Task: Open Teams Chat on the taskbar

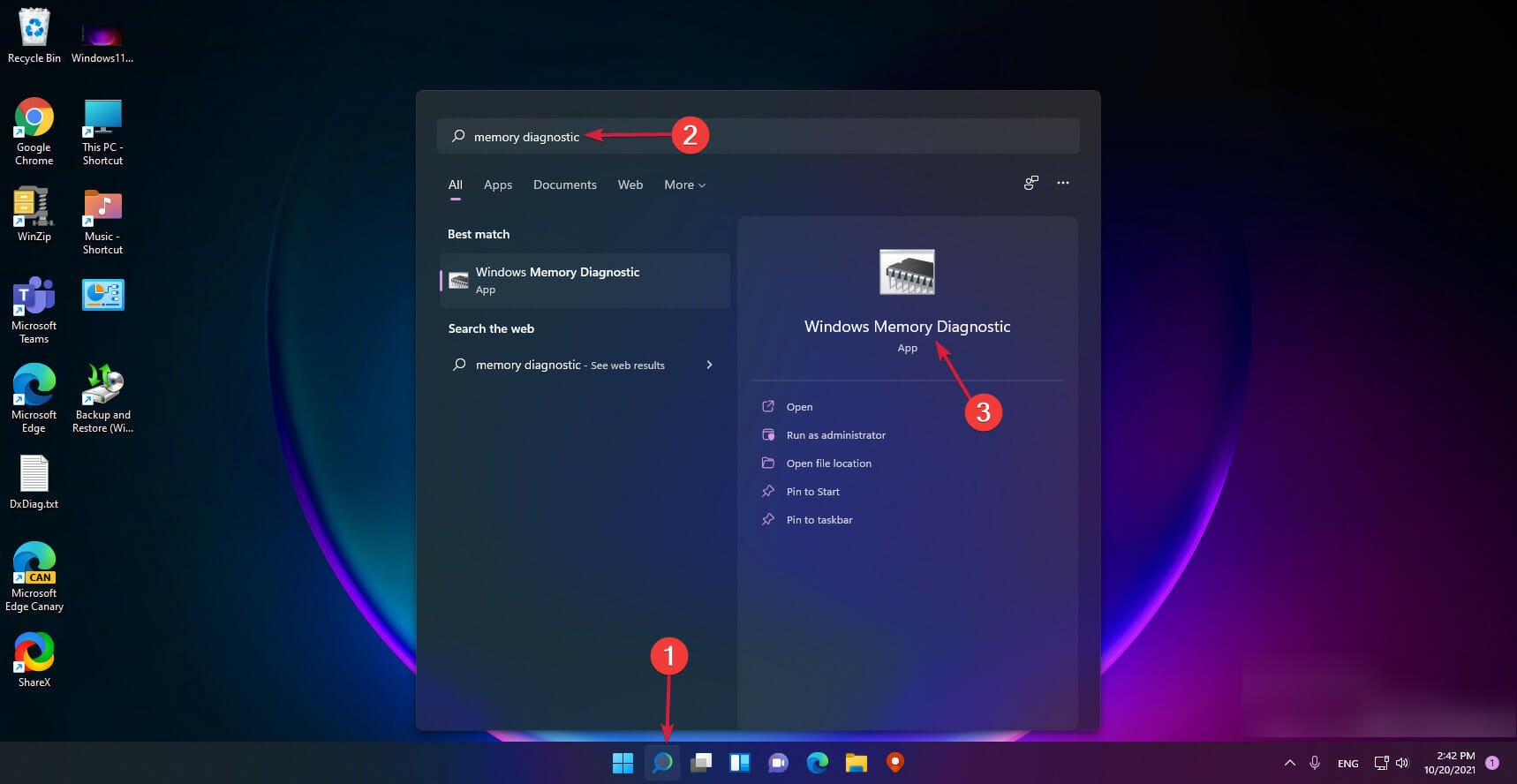Action: [779, 763]
